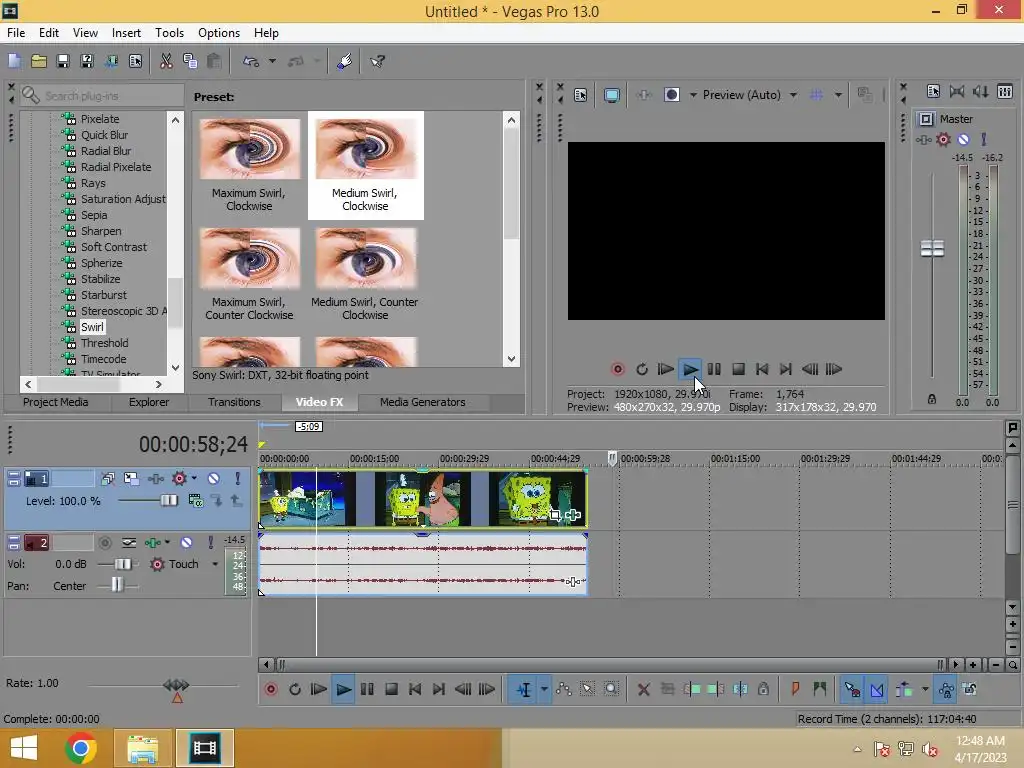Click the preview Record button

point(617,370)
